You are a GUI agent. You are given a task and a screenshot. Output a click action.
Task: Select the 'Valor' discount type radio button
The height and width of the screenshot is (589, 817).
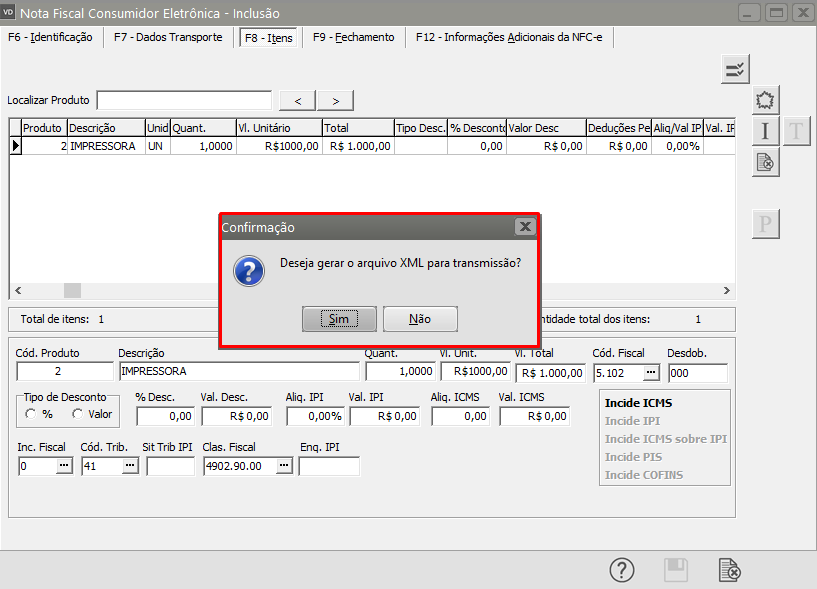[77, 414]
